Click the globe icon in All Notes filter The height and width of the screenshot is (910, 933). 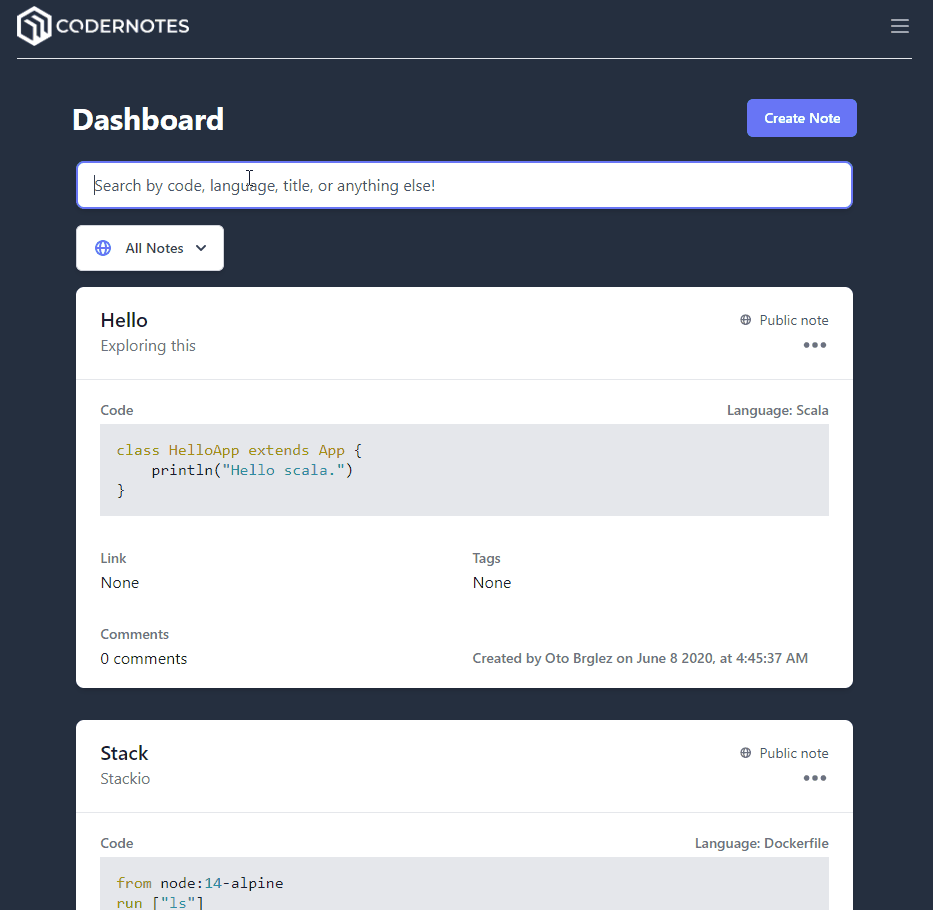(103, 248)
